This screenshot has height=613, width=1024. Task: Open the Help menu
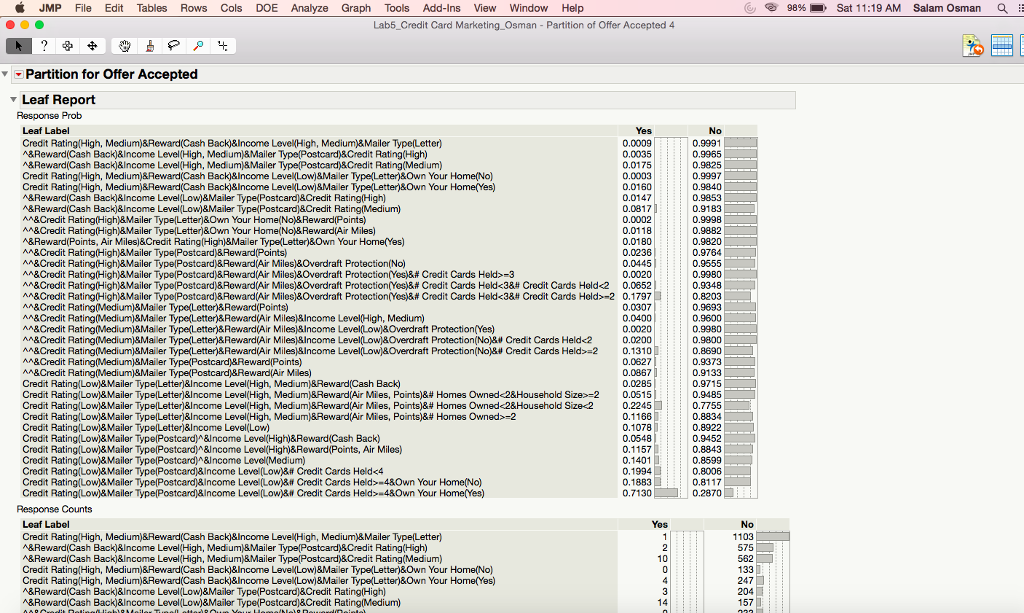pos(572,8)
